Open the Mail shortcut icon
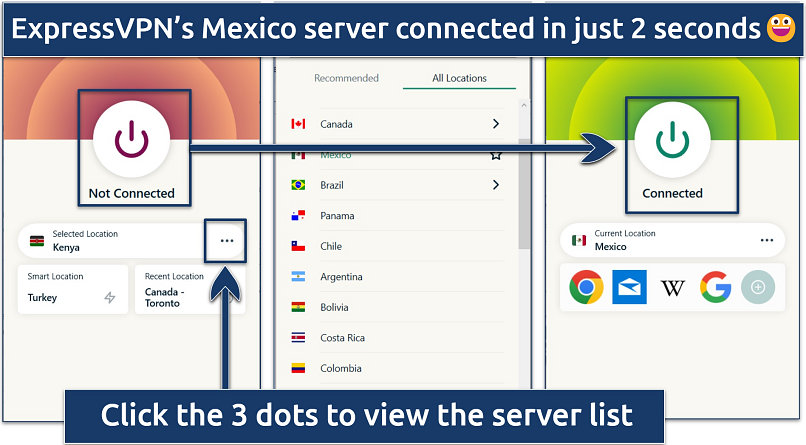Viewport: 806px width, 445px height. click(x=629, y=287)
